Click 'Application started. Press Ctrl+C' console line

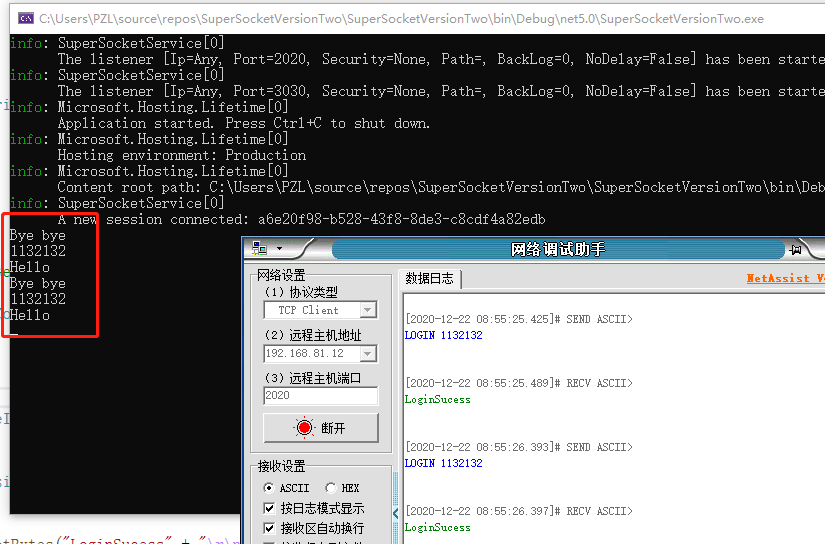click(x=244, y=123)
